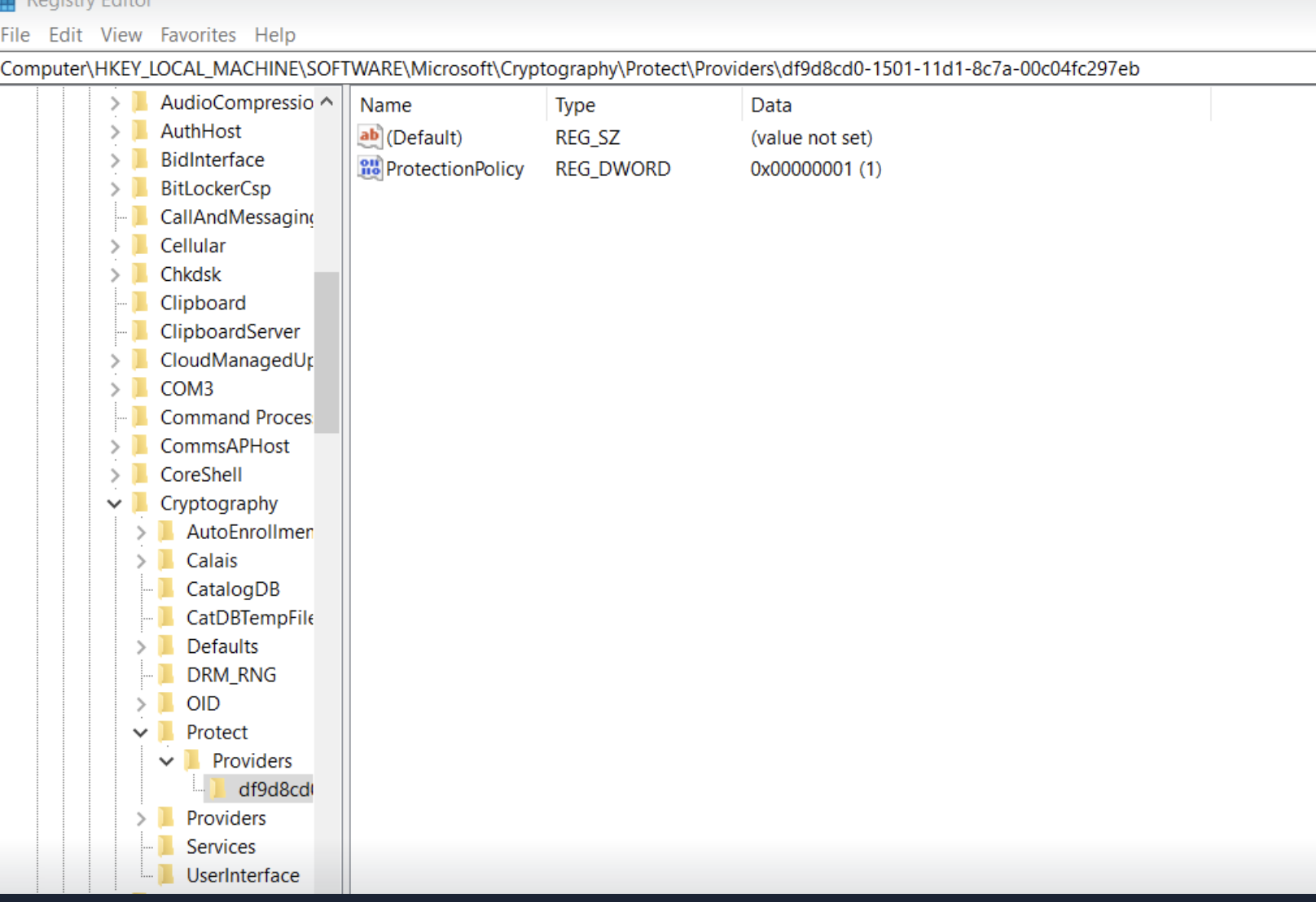Collapse the Cryptography tree node
The height and width of the screenshot is (902, 1316).
point(115,504)
